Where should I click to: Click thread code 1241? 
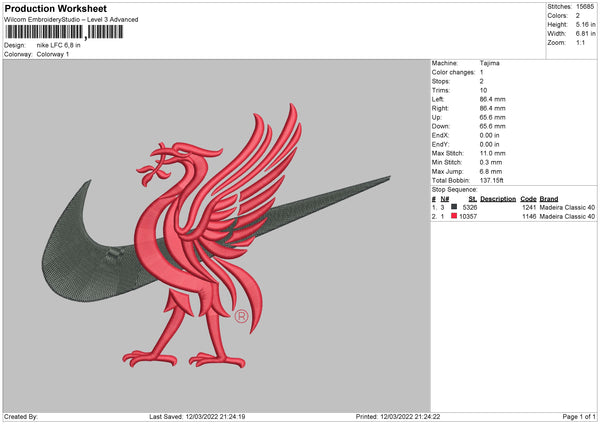tap(529, 207)
